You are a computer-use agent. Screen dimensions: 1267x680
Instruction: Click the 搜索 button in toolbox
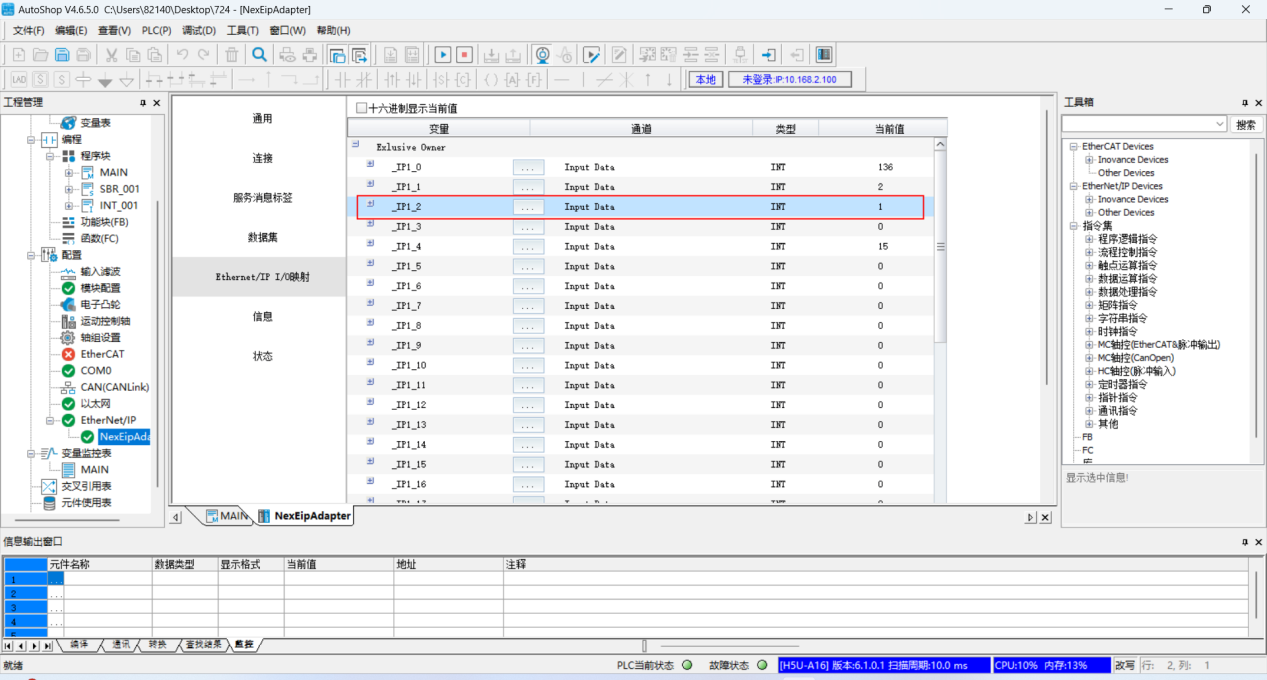(1245, 124)
